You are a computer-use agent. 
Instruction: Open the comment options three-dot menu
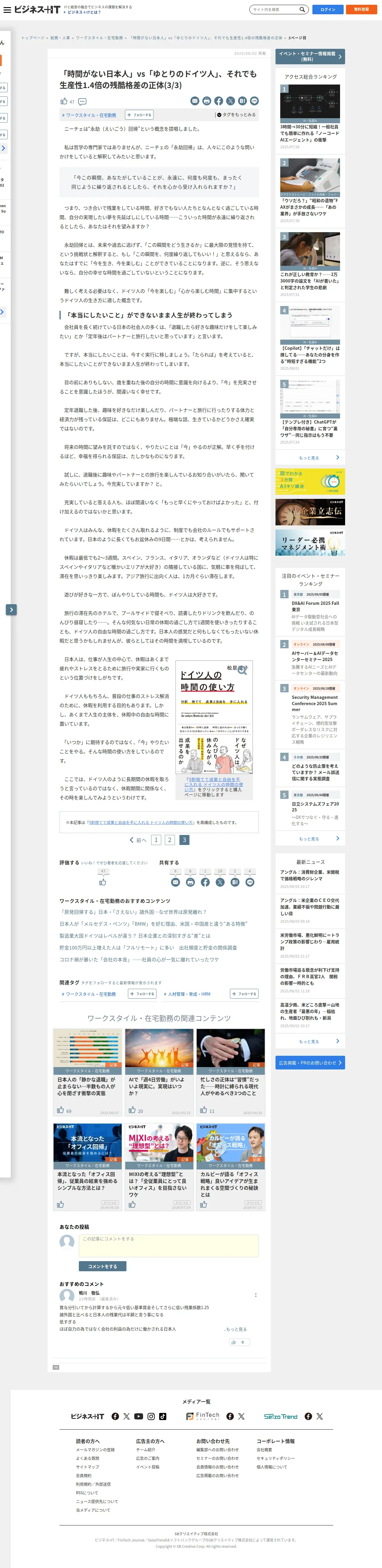click(256, 1295)
